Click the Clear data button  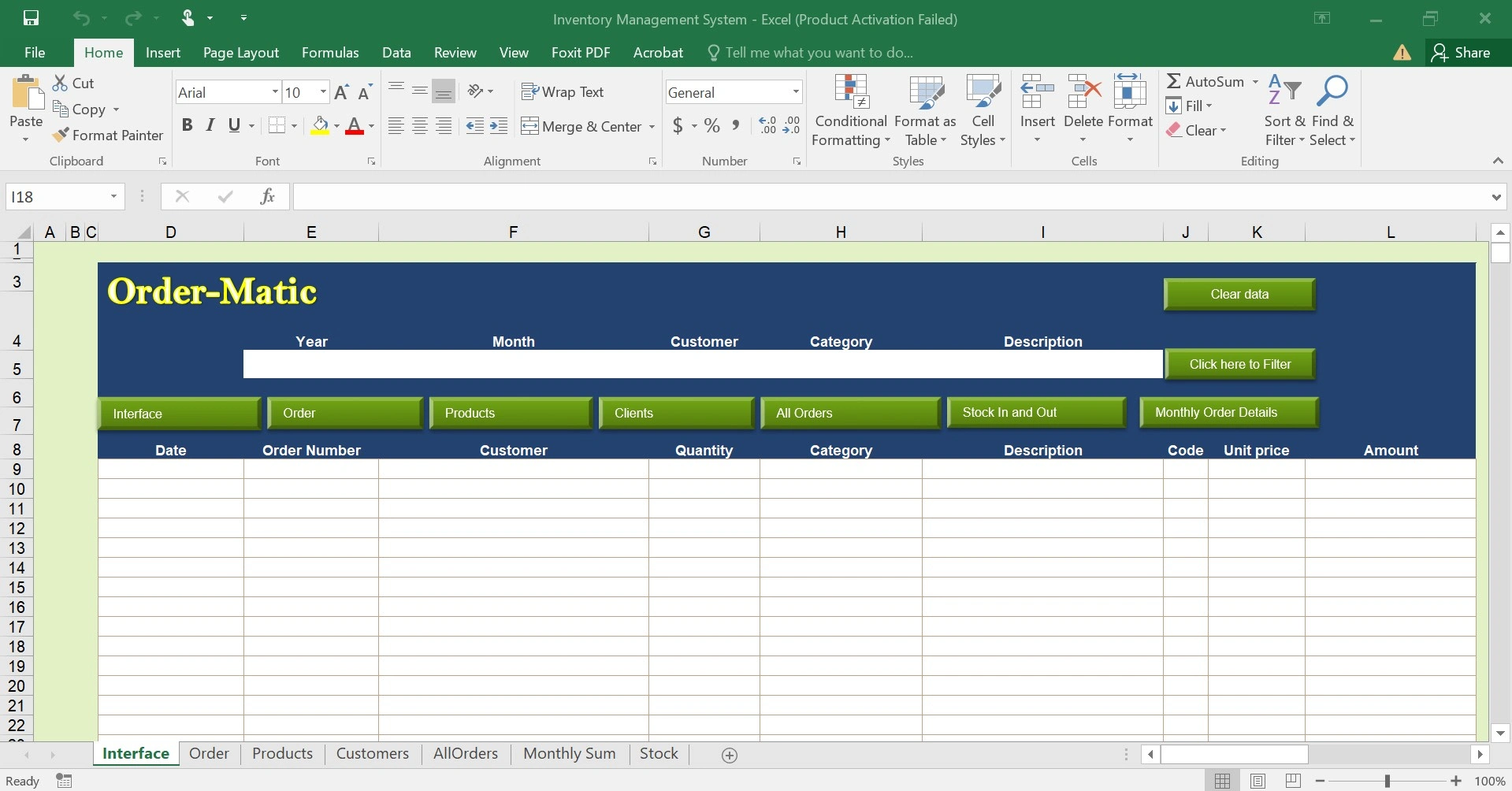[1239, 294]
